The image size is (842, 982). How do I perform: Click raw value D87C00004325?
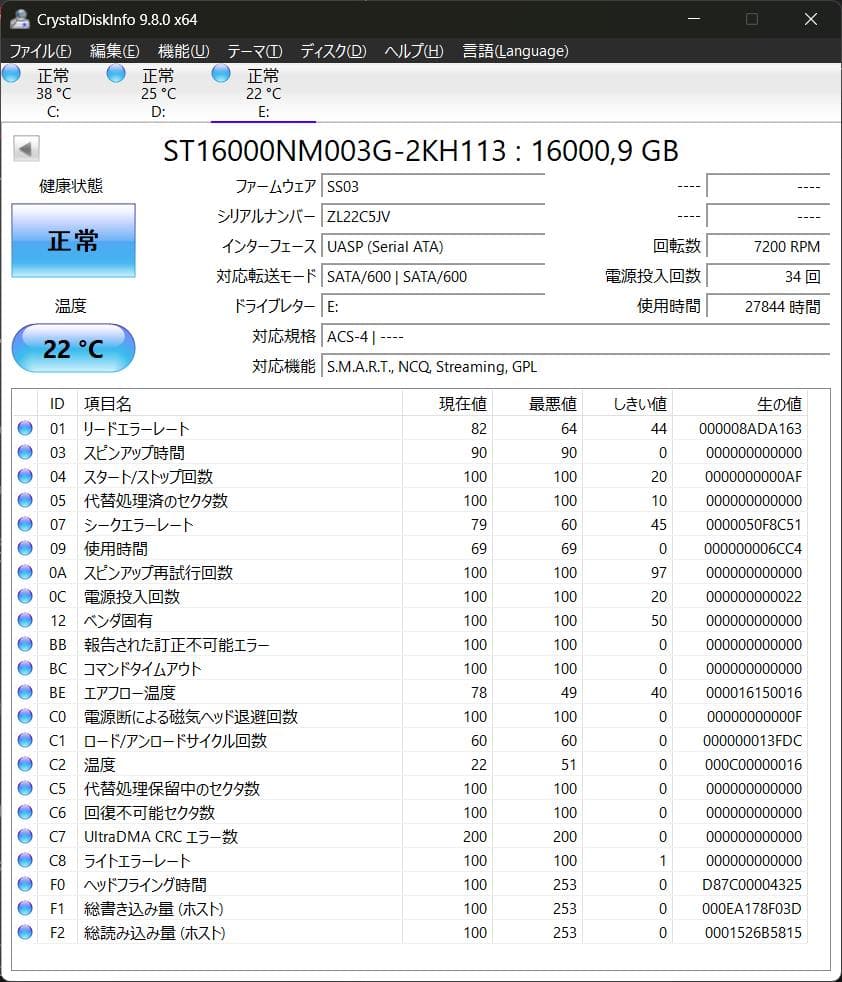(x=752, y=884)
